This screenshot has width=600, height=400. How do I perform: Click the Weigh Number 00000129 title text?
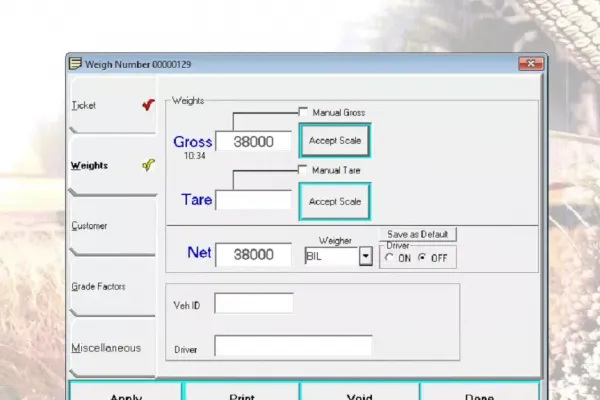(x=138, y=64)
